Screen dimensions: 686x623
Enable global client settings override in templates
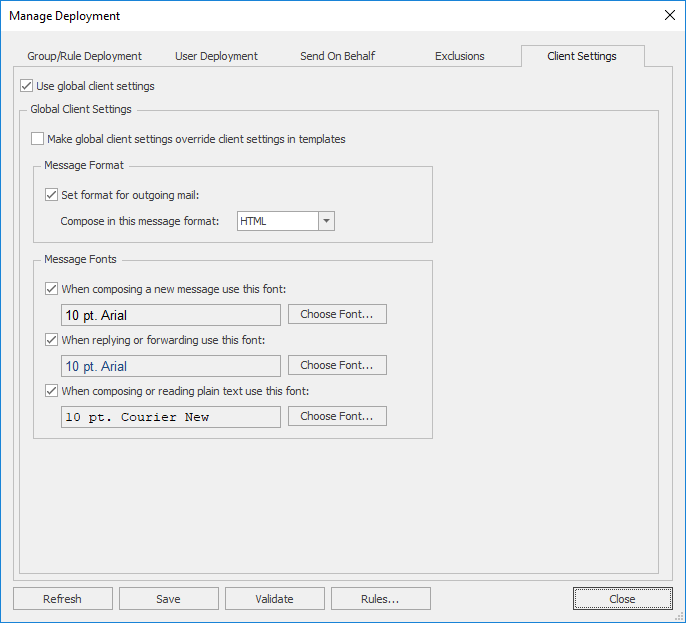click(38, 139)
